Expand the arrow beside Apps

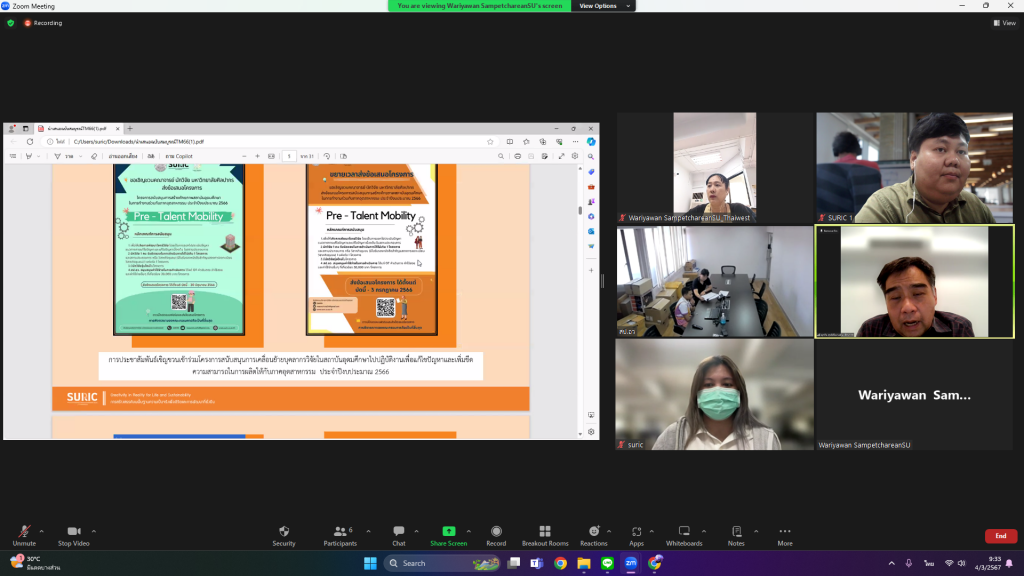pos(651,531)
